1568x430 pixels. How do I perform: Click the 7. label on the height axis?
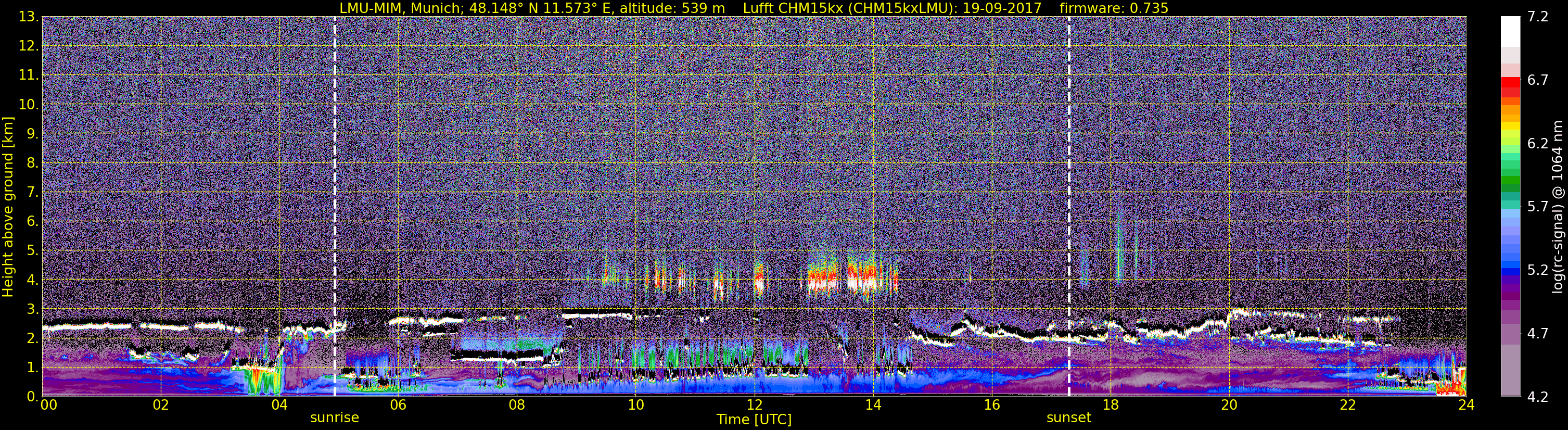tap(32, 192)
